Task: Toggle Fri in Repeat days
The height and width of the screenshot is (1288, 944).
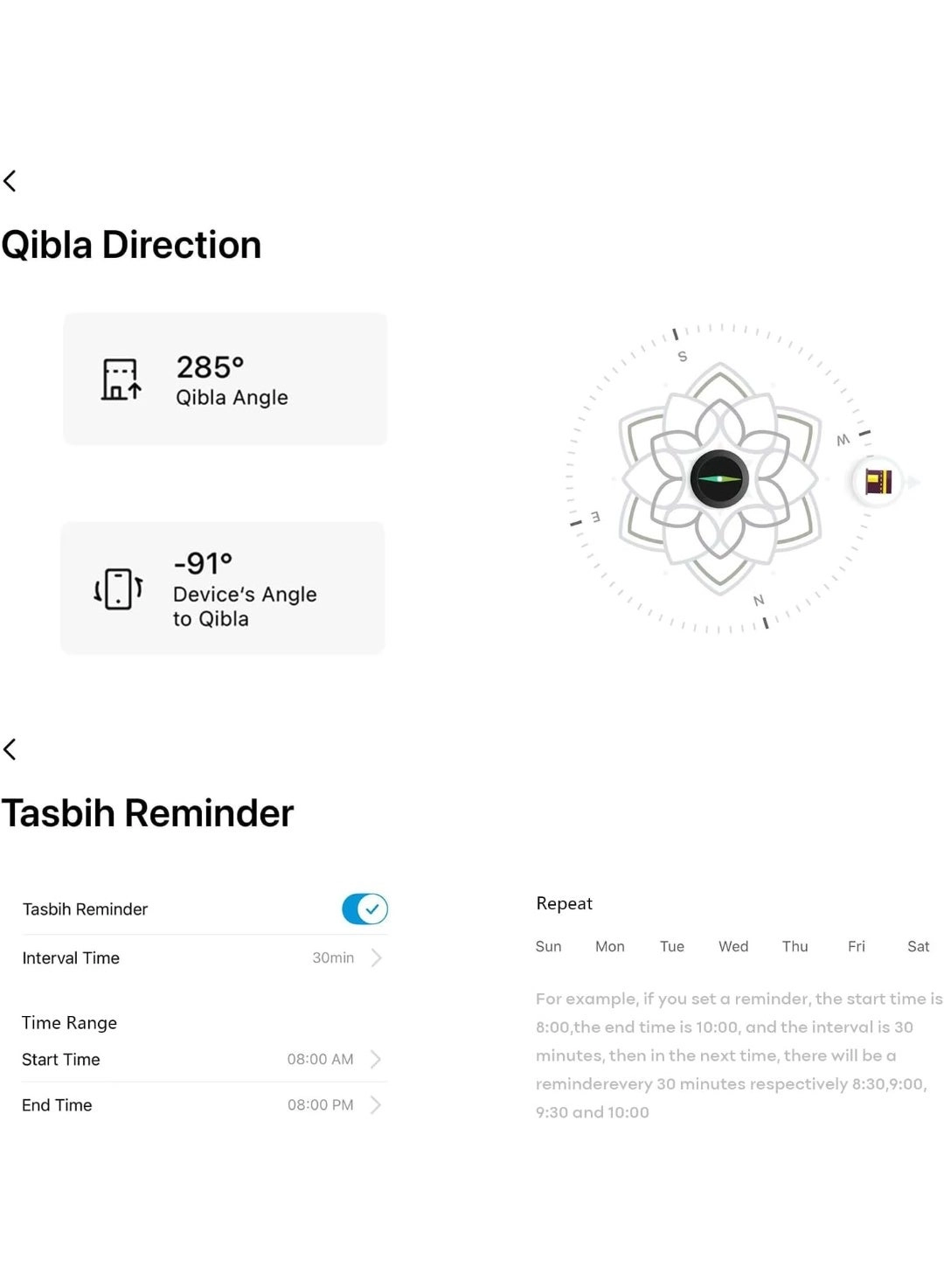Action: (857, 946)
